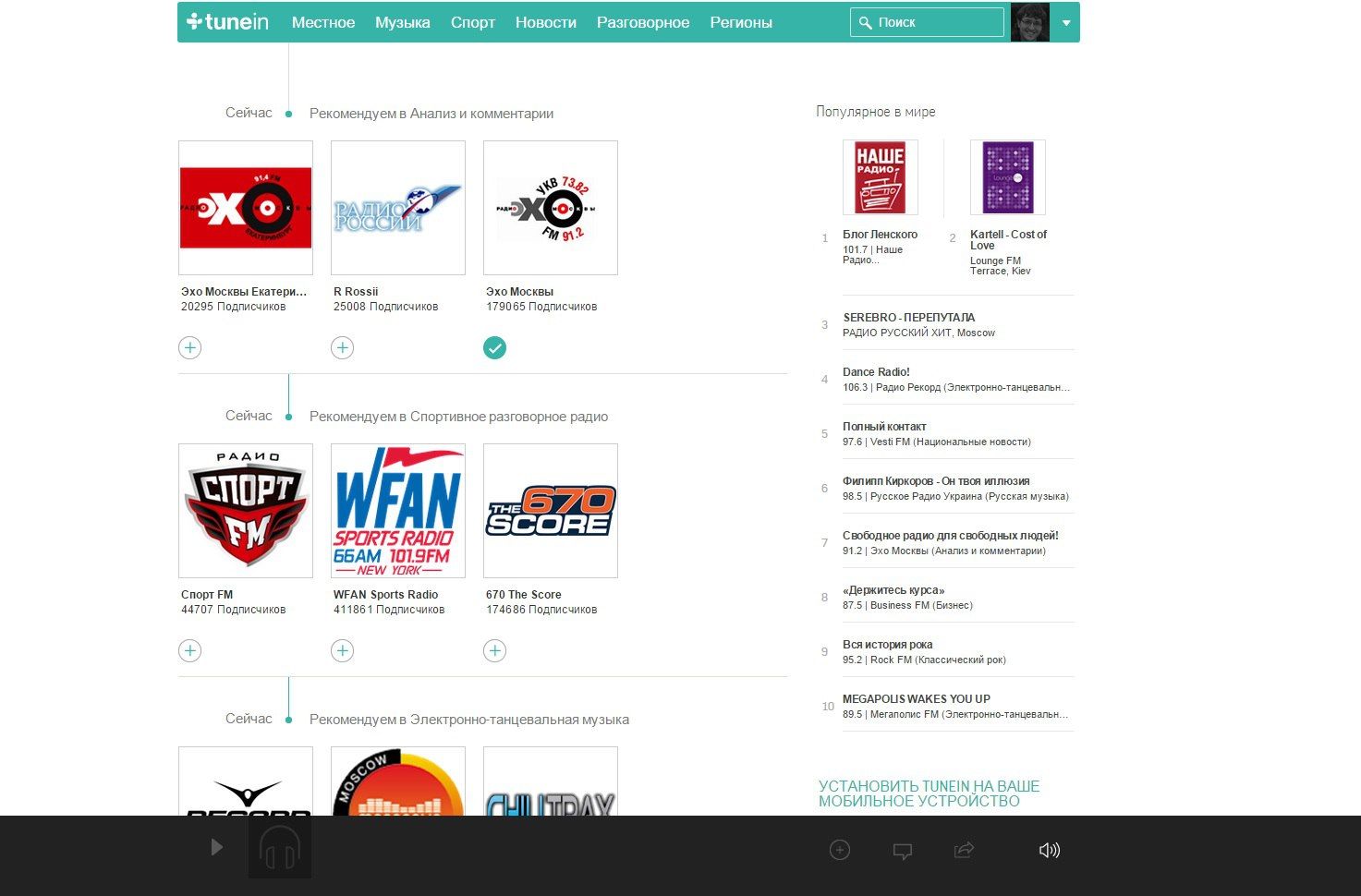Open the Спорт FM station title
The height and width of the screenshot is (896, 1361).
click(207, 595)
